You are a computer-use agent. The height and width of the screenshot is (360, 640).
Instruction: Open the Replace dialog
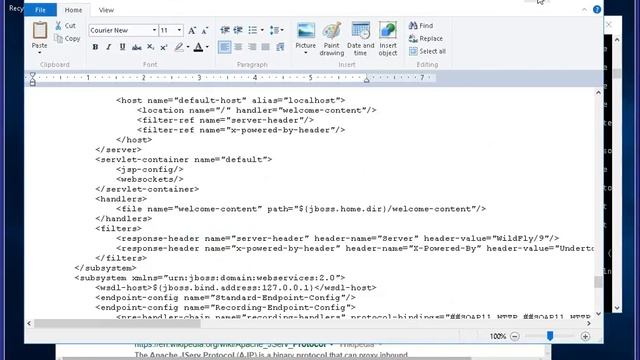[426, 39]
